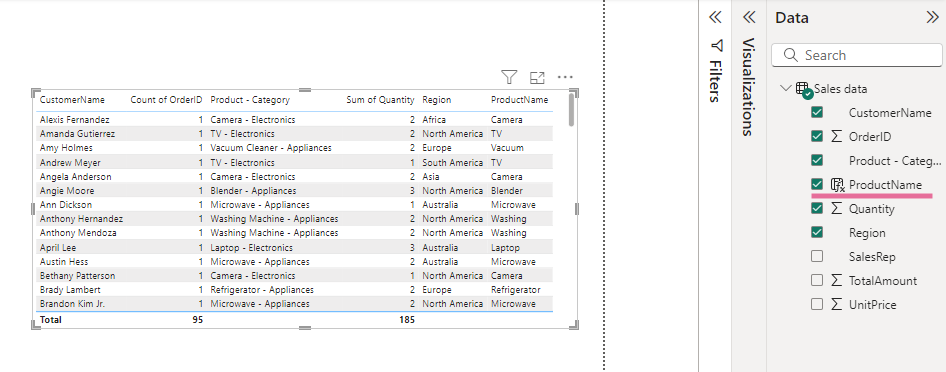Viewport: 946px width, 372px height.
Task: Click the calculated column icon beside ProductName
Action: coord(837,185)
